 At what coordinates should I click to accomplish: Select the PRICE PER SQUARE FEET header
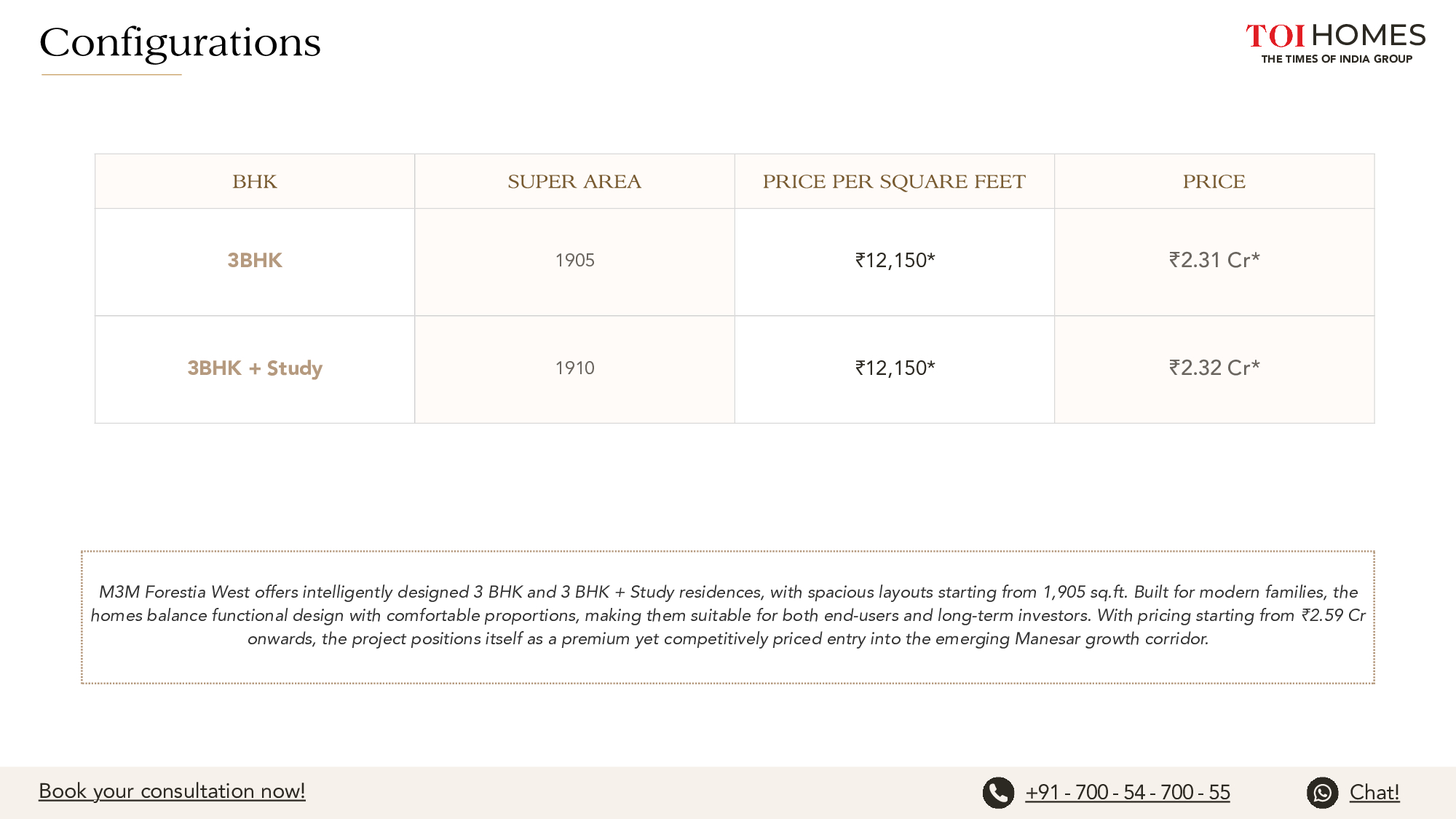click(x=894, y=181)
